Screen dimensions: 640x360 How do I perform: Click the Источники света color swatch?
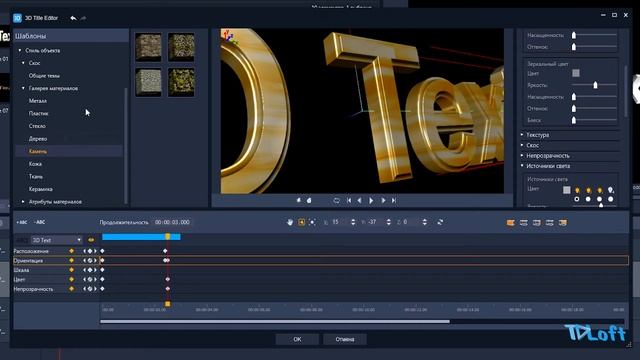pos(567,190)
